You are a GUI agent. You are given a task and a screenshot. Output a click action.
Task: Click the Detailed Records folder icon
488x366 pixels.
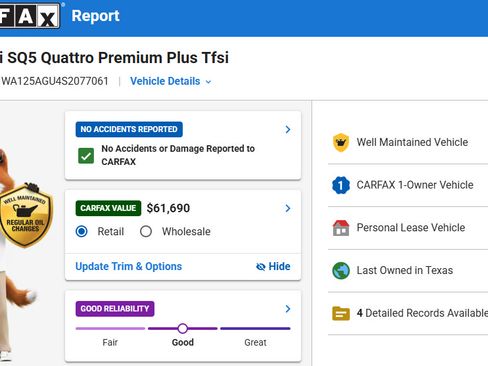point(341,313)
